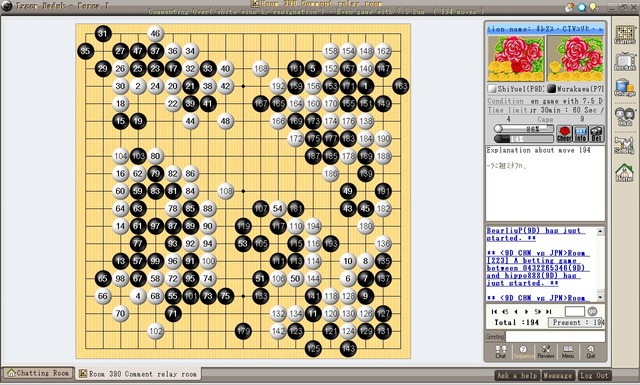Open the live broadcast TV icon
The width and height of the screenshot is (640, 385).
pos(625,62)
